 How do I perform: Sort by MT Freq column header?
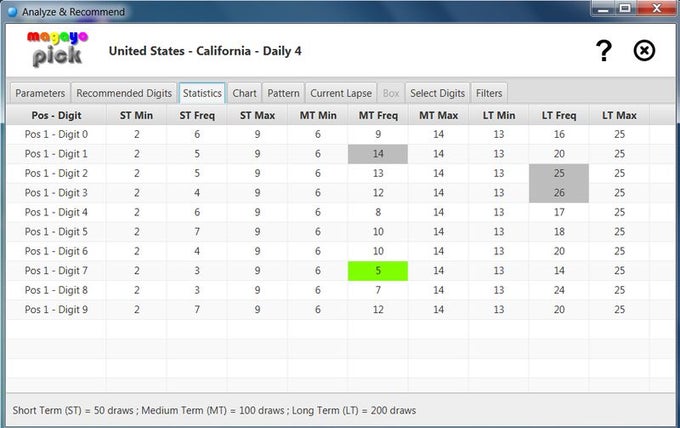tap(378, 115)
